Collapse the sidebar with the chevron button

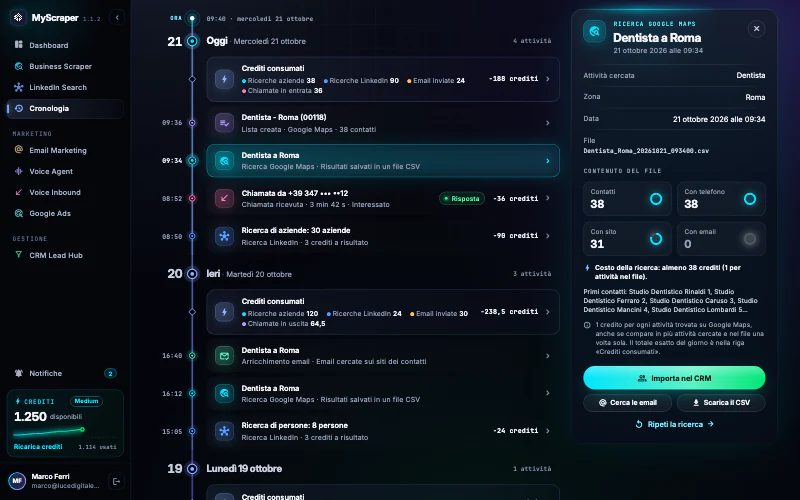tap(117, 17)
